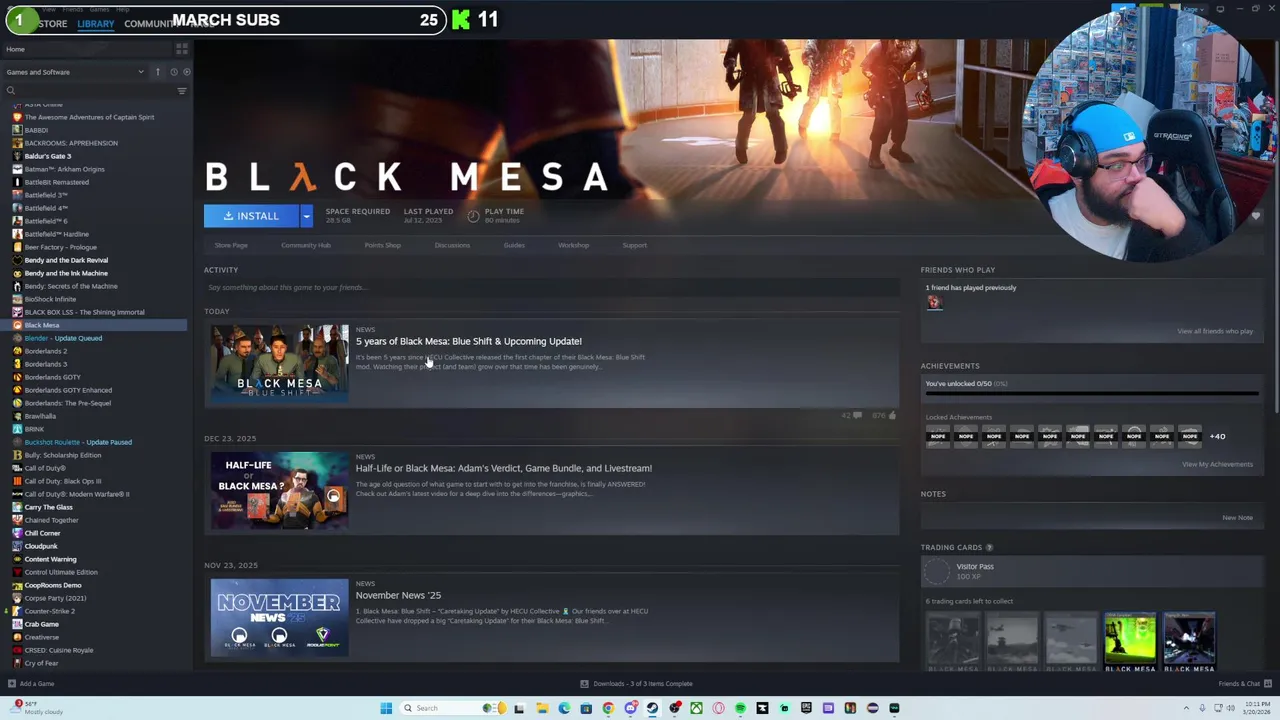Open the Library tab in Steam navigation
1280x720 pixels.
point(96,24)
